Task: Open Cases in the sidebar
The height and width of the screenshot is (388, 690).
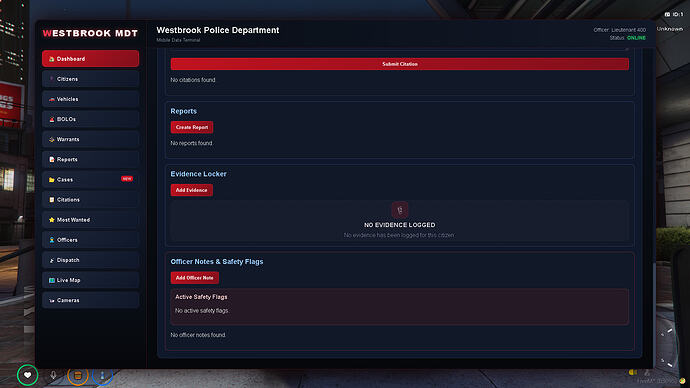Action: click(90, 179)
